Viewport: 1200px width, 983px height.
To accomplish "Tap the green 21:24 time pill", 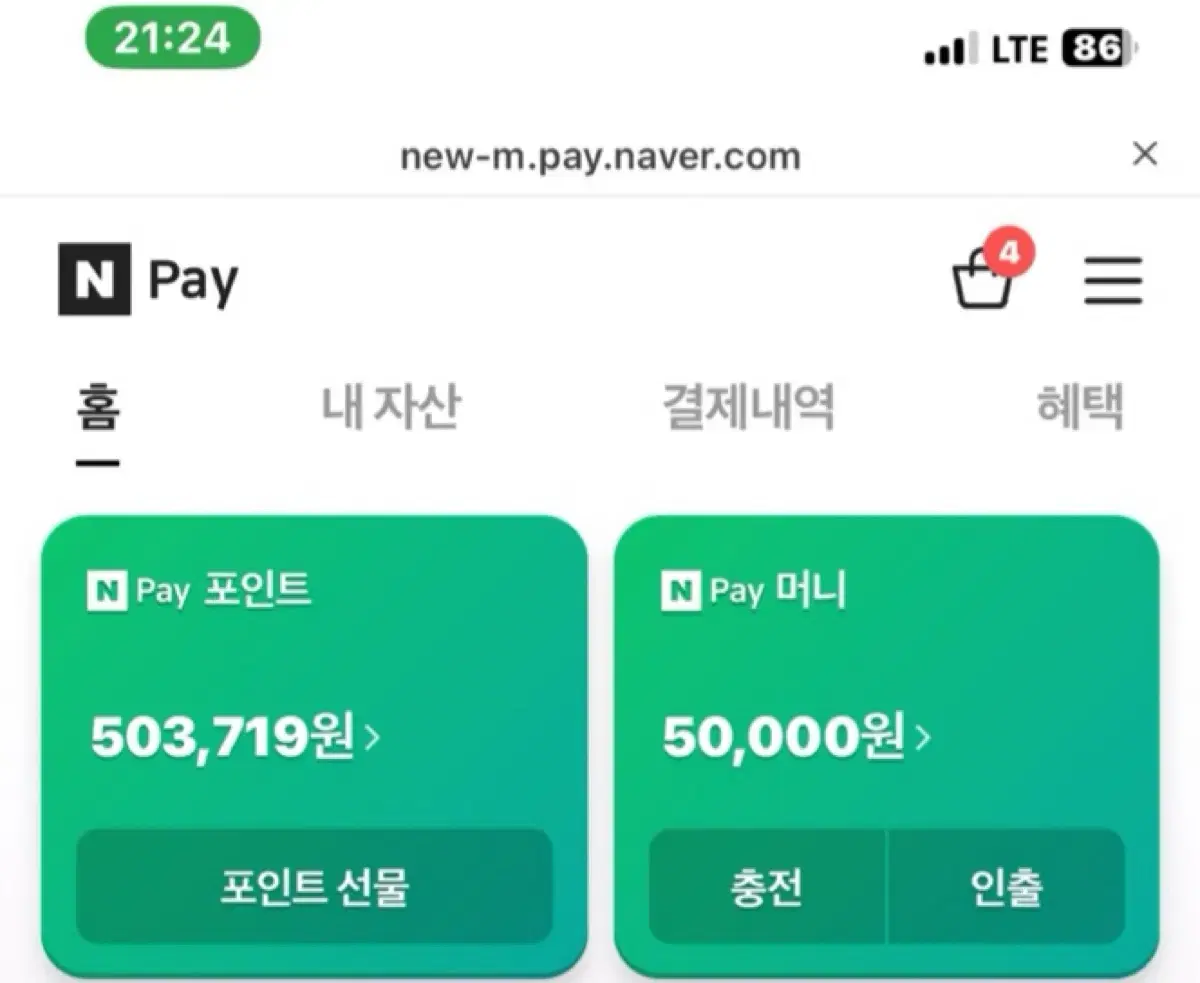I will click(173, 40).
